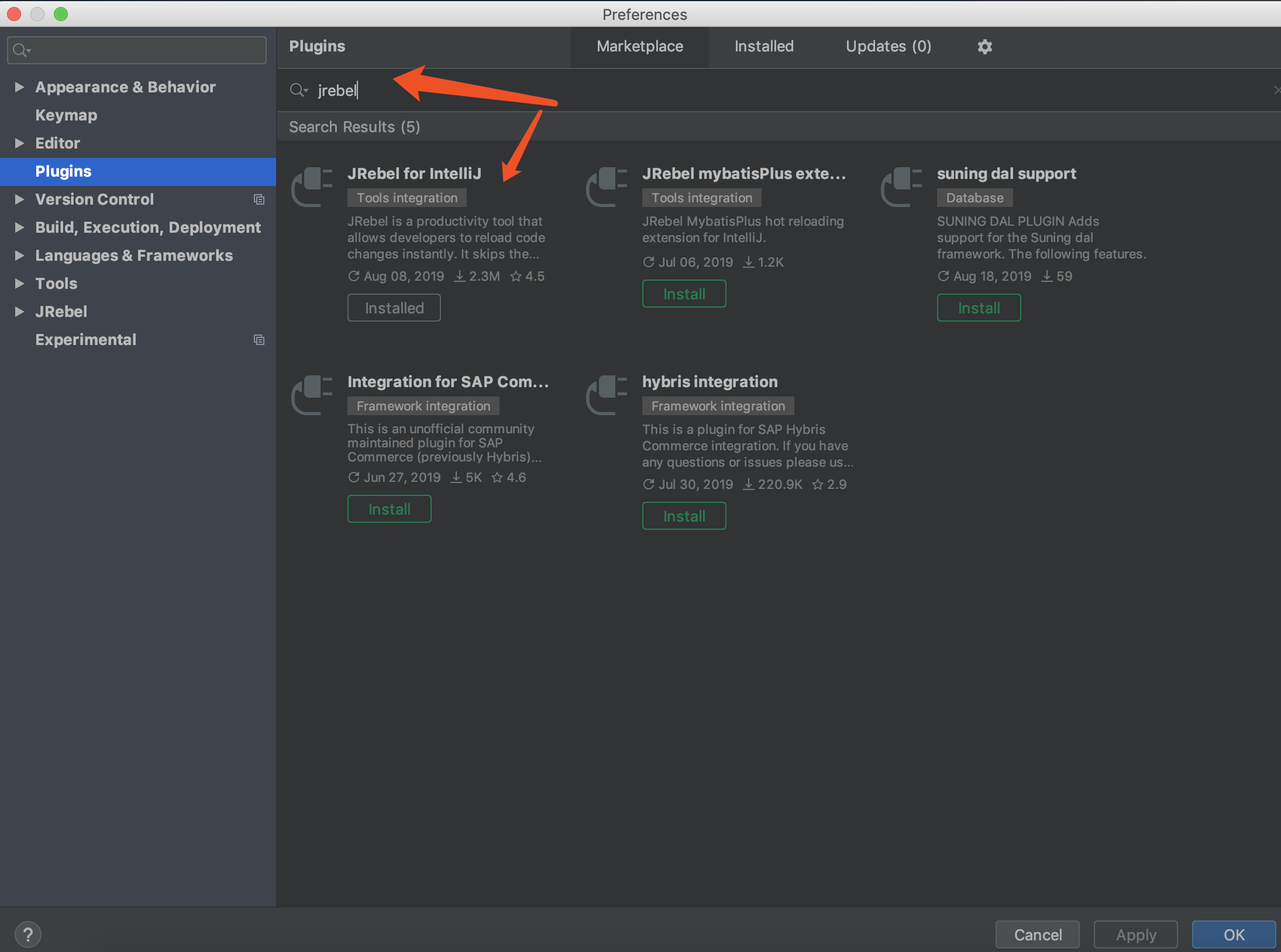Open the Integration for SAP Commerce title
Image resolution: width=1281 pixels, height=952 pixels.
pos(448,382)
